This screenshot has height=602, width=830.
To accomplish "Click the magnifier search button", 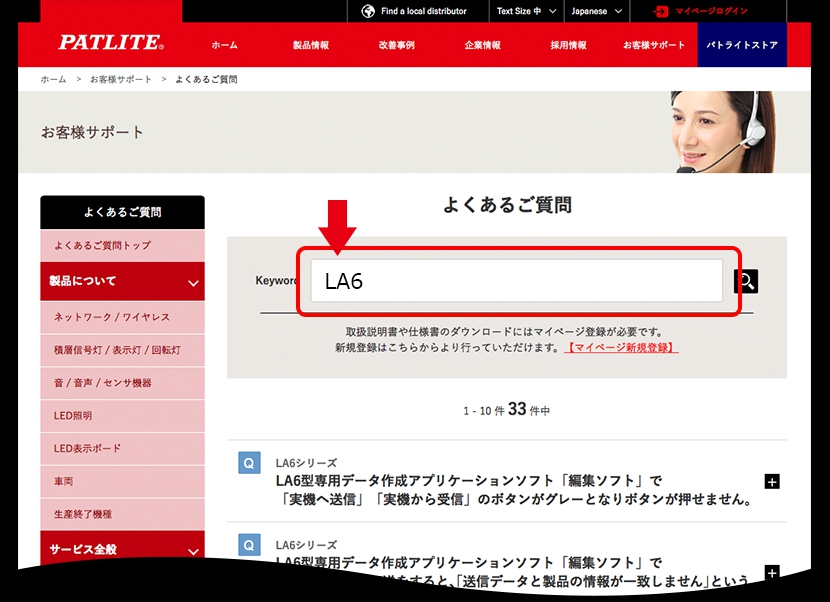I will click(x=745, y=281).
